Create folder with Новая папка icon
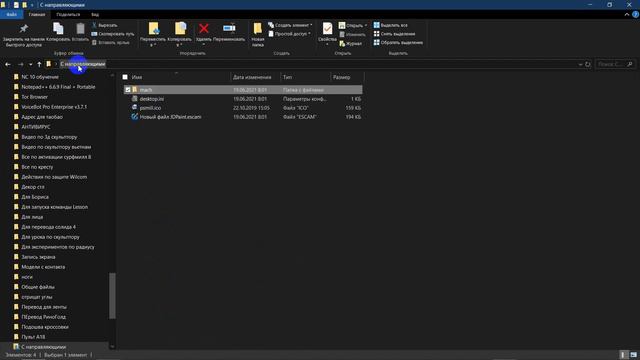Image resolution: width=640 pixels, height=360 pixels. pos(258,29)
